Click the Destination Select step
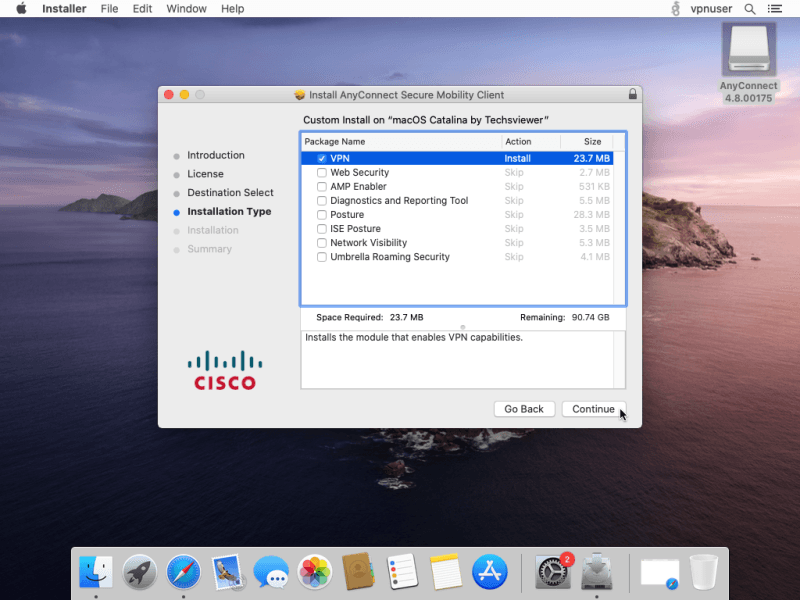This screenshot has height=600, width=800. tap(230, 193)
